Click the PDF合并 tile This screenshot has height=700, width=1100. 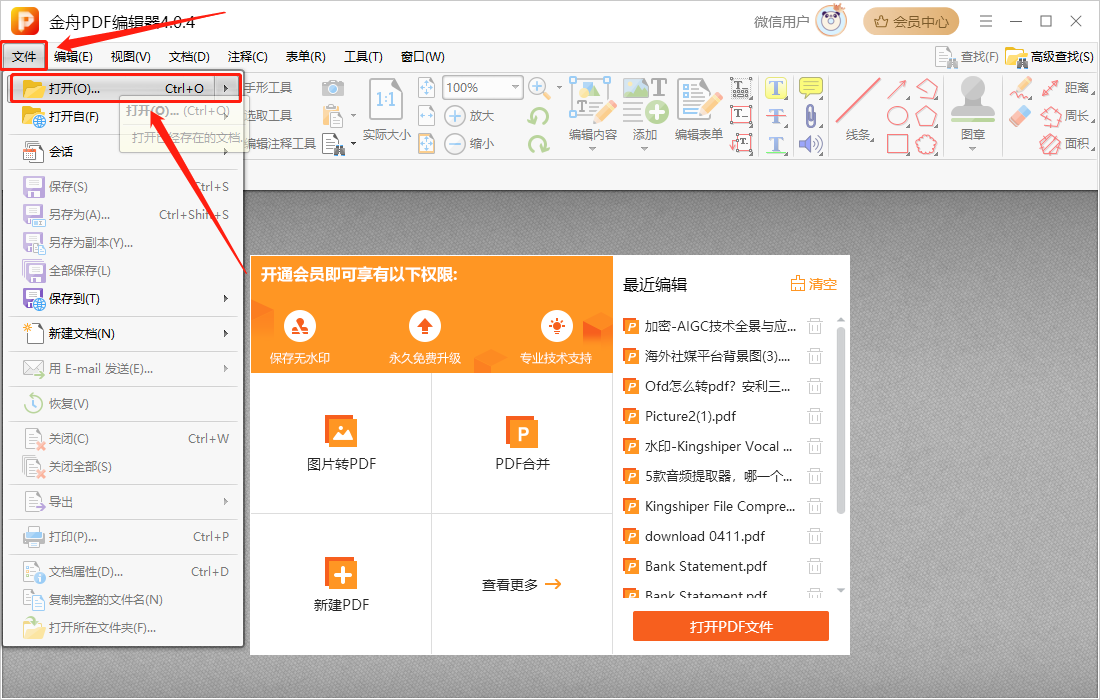click(522, 443)
